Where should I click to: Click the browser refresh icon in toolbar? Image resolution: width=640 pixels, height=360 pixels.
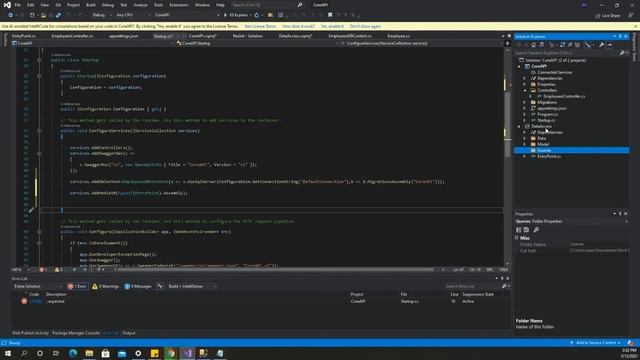point(256,15)
